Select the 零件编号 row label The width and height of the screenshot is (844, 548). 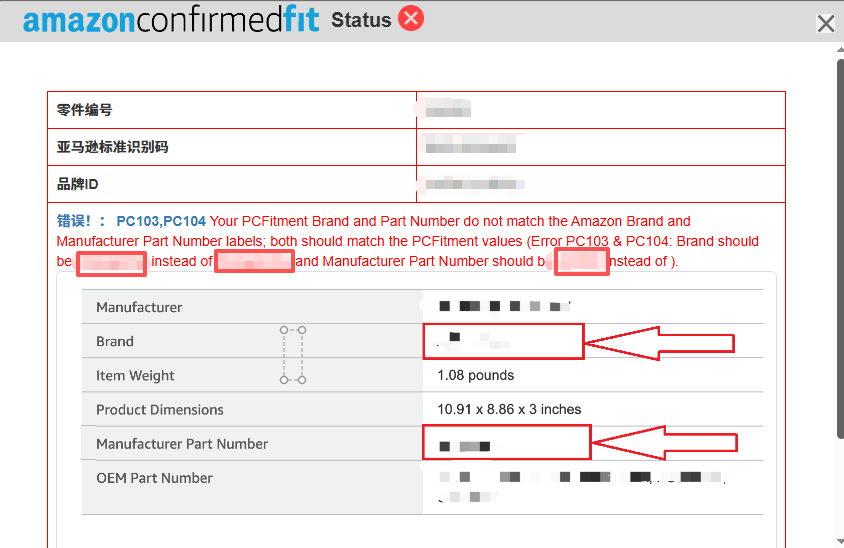point(85,110)
